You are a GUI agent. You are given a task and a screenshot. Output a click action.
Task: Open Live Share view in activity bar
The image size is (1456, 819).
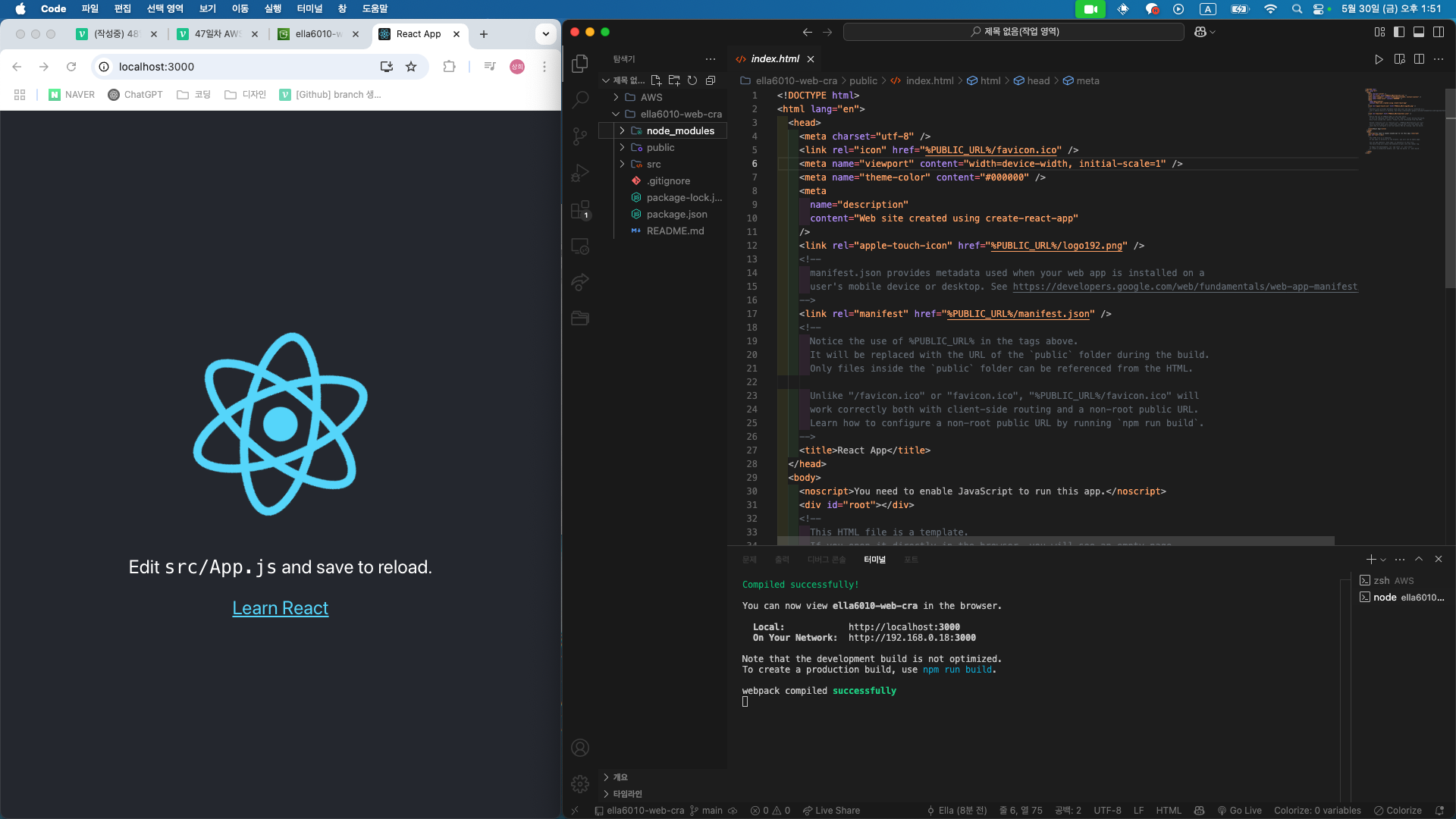pyautogui.click(x=580, y=282)
